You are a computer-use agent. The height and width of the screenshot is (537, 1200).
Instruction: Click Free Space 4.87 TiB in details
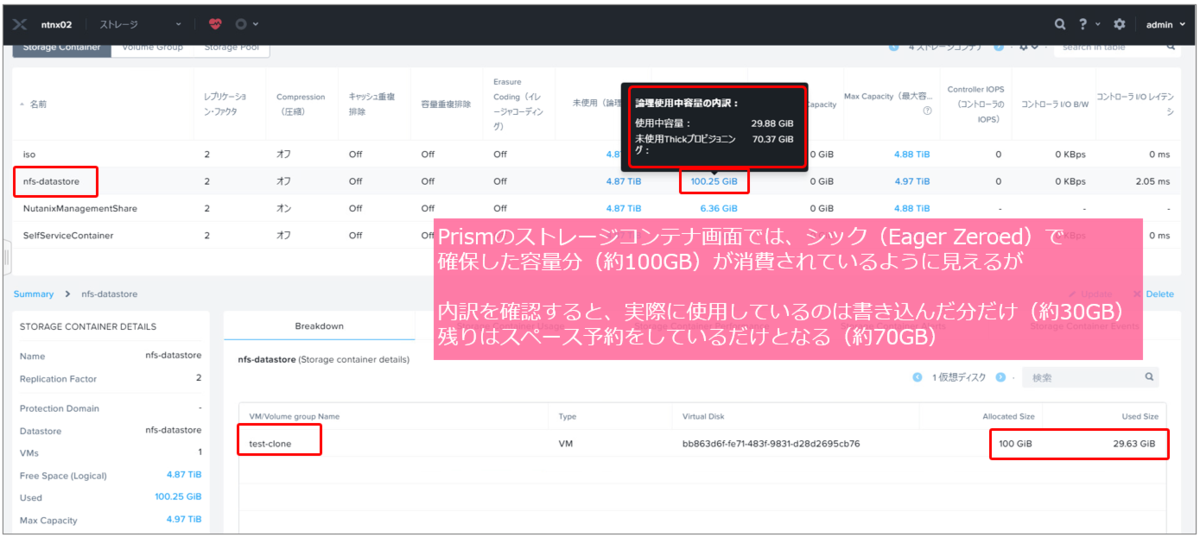184,474
